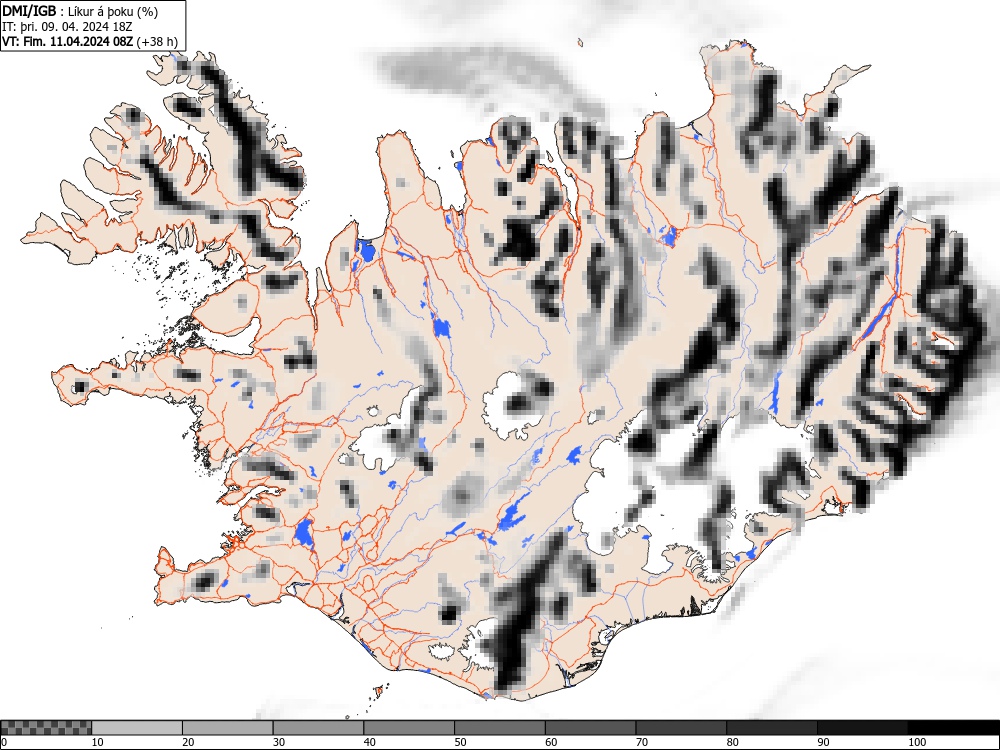Click the 30-40 percent legend swatch
Screen dimensions: 1000x750
(318, 728)
